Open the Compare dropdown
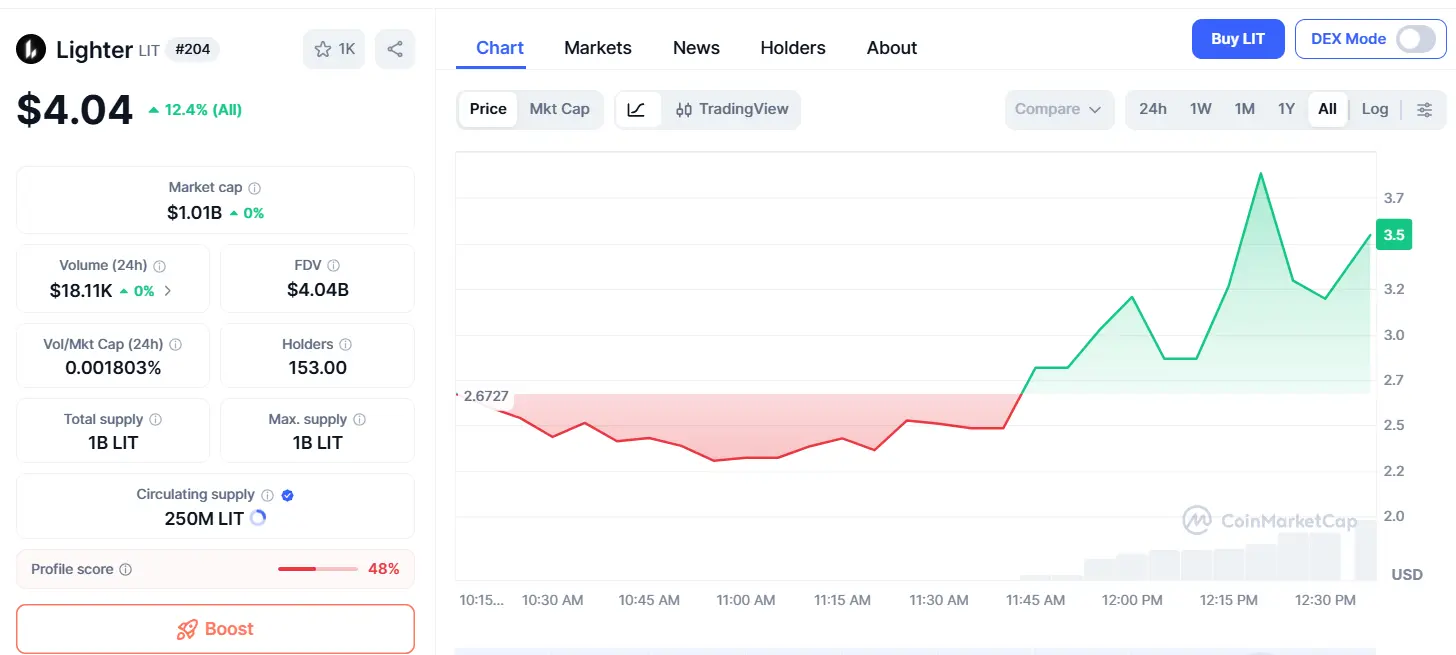 click(x=1059, y=109)
